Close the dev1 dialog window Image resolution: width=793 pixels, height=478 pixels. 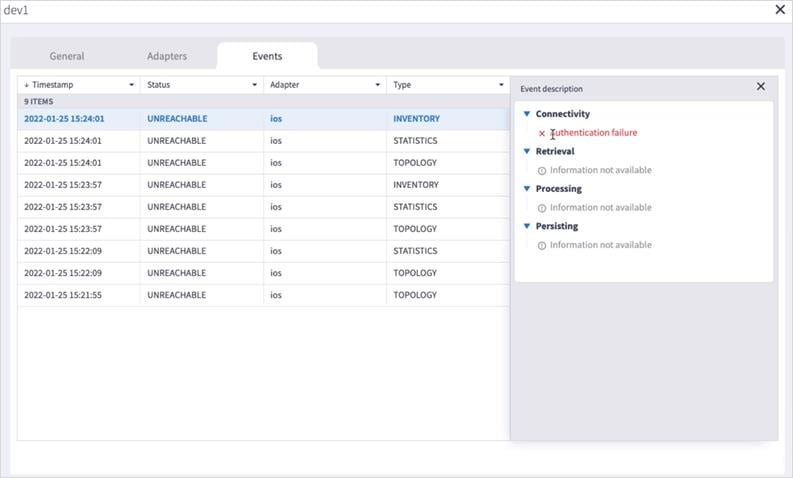pyautogui.click(x=780, y=9)
